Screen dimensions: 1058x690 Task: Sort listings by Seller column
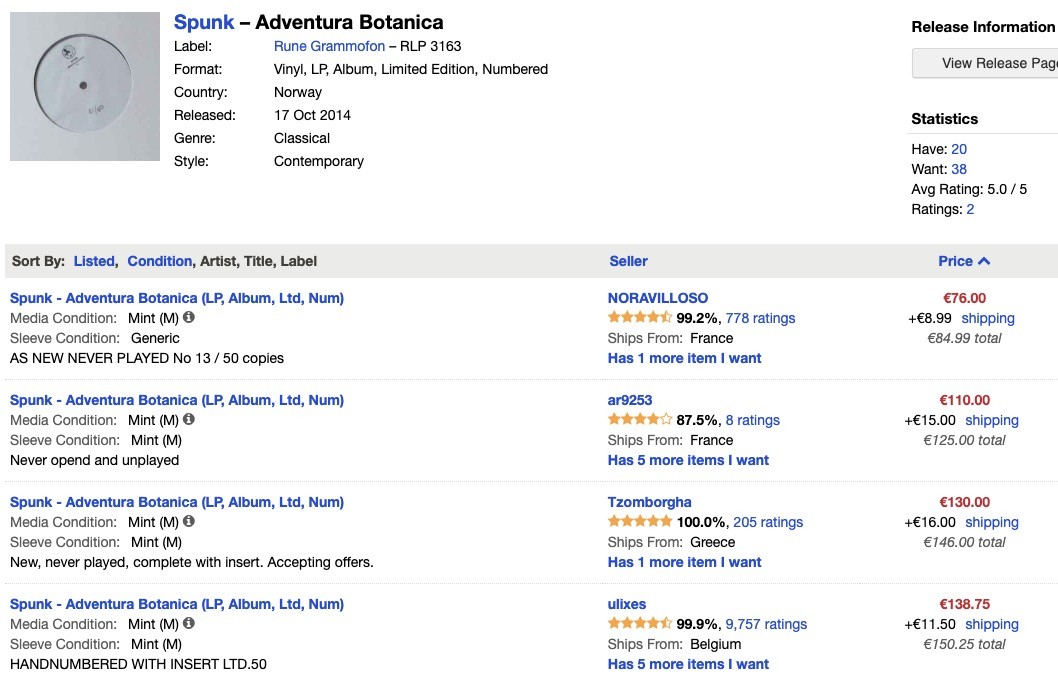pos(628,261)
